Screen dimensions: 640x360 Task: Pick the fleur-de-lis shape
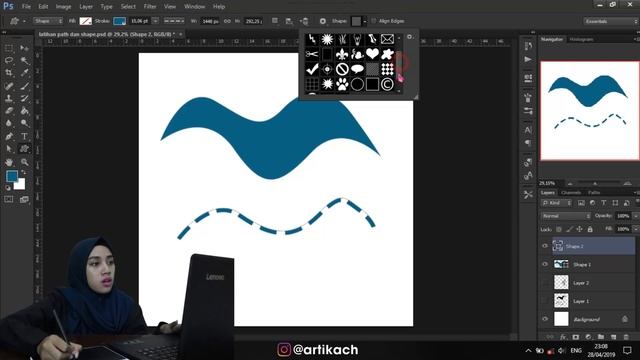click(x=342, y=54)
